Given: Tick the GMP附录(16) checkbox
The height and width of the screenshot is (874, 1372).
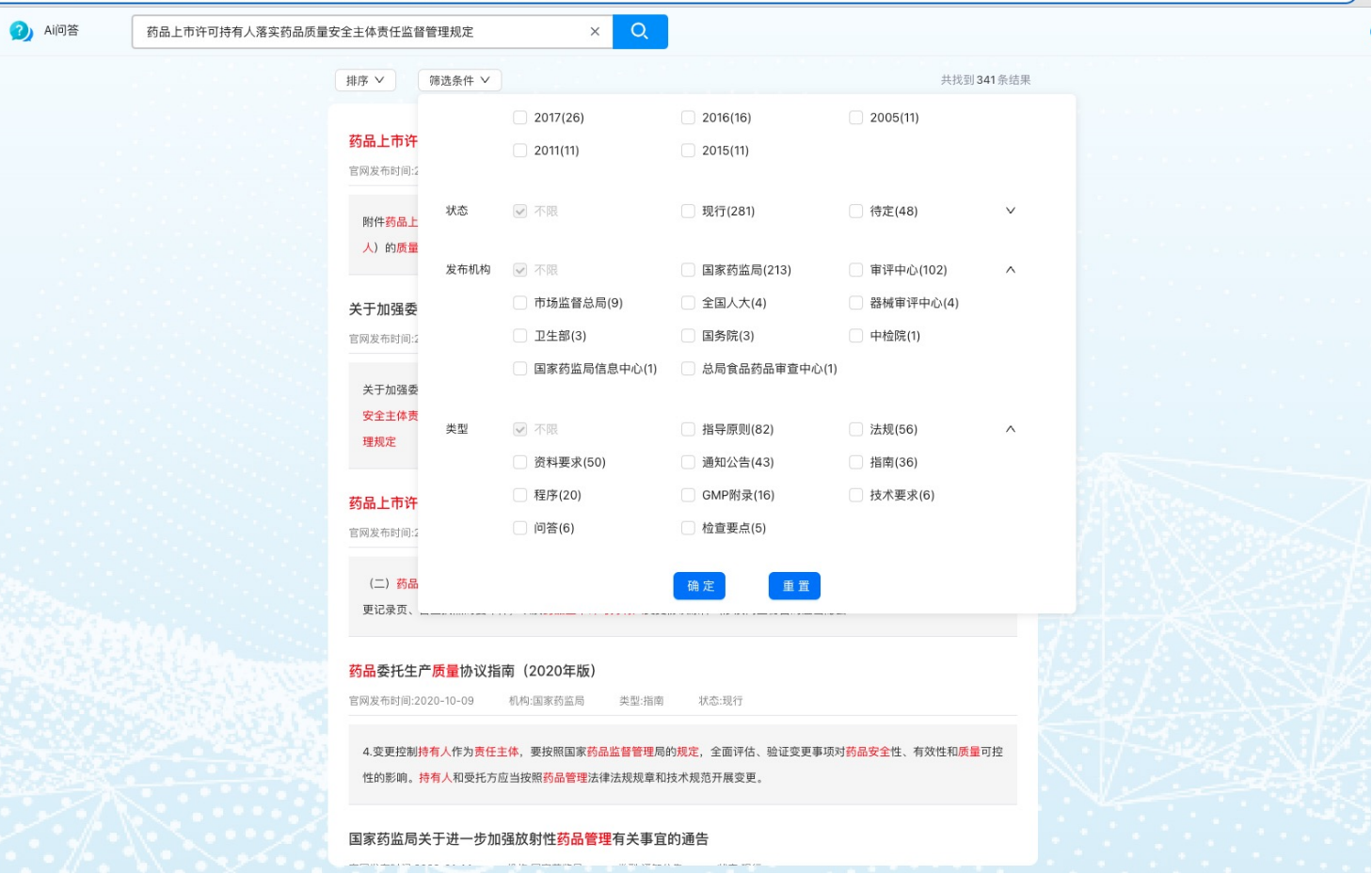Looking at the screenshot, I should point(689,495).
